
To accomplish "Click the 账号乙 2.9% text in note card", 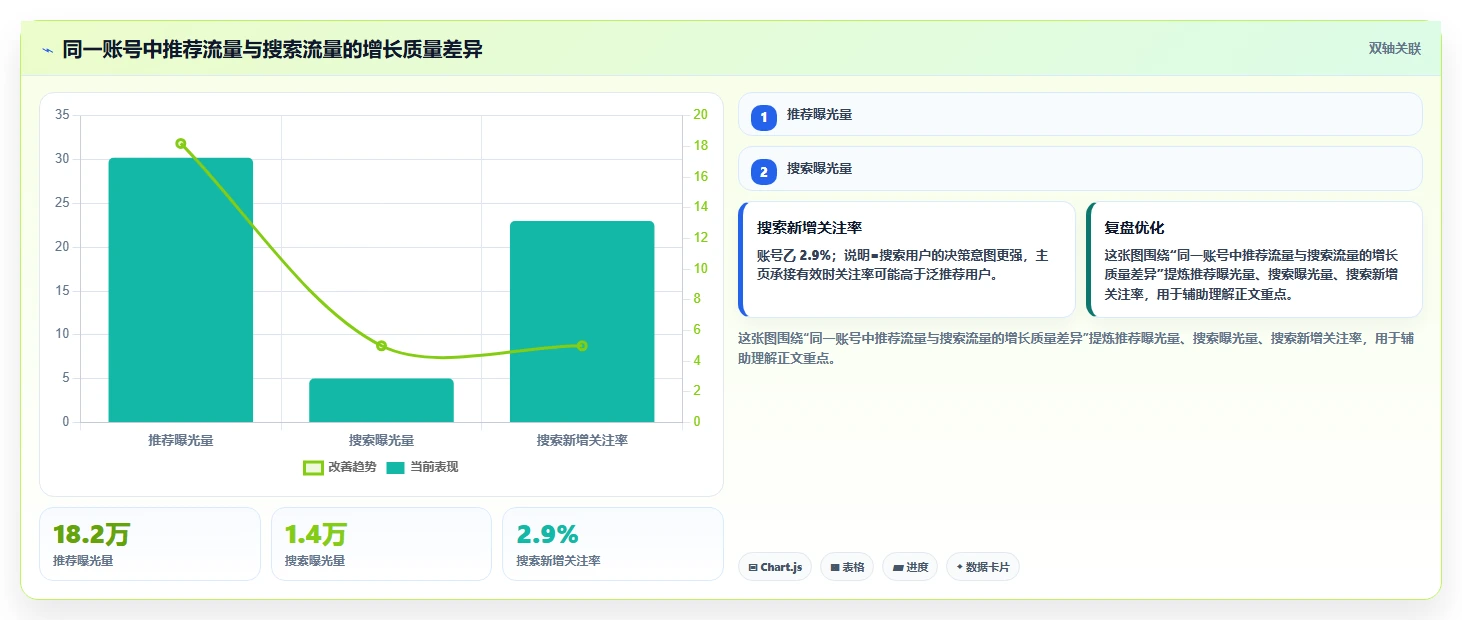I will (x=793, y=256).
